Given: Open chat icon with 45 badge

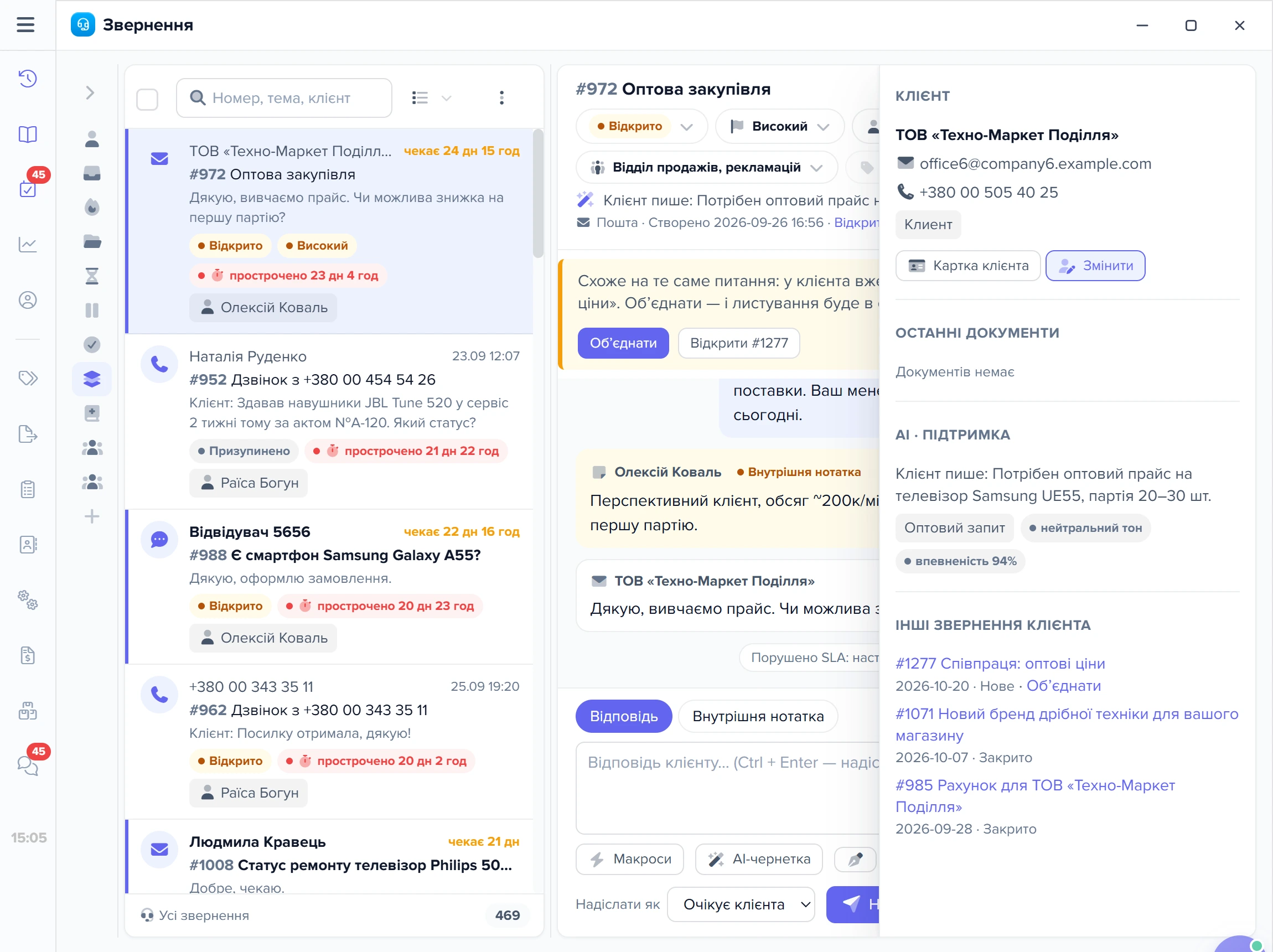Looking at the screenshot, I should tap(28, 765).
